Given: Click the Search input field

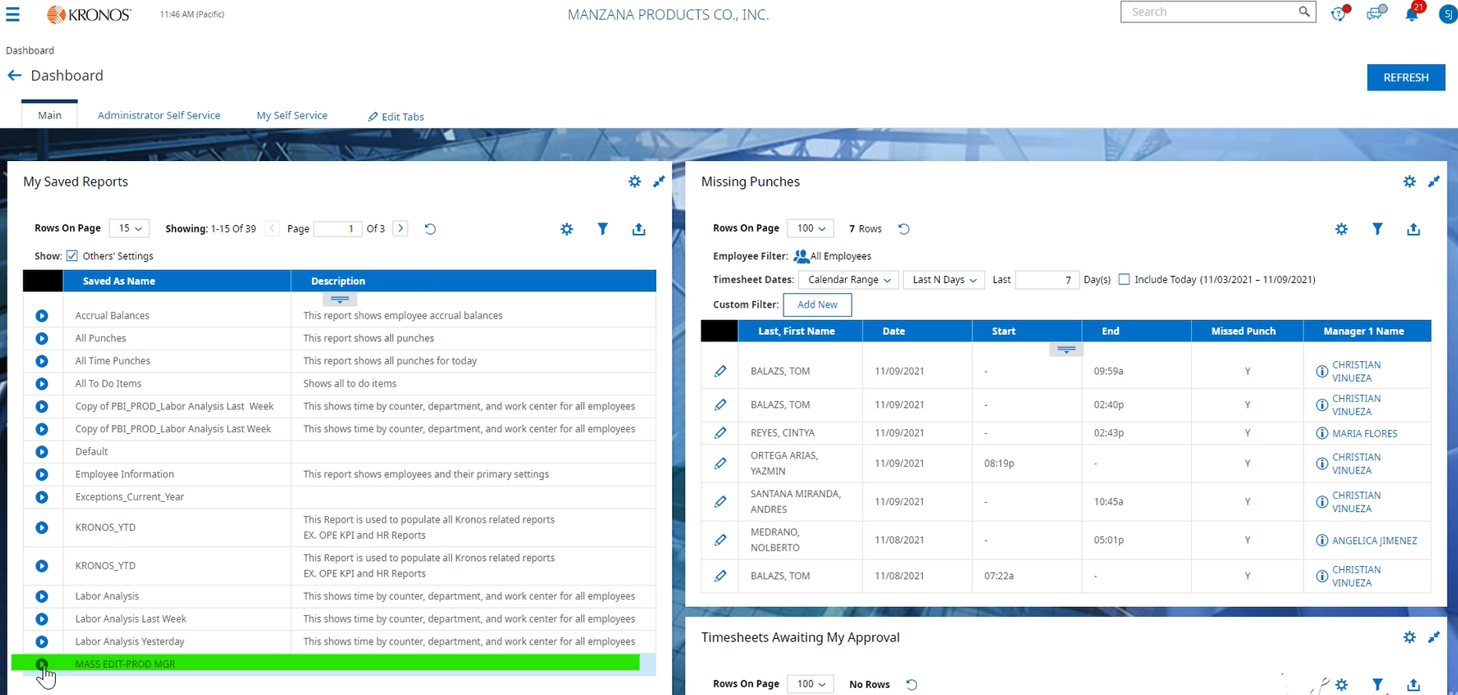Looking at the screenshot, I should coord(1208,12).
